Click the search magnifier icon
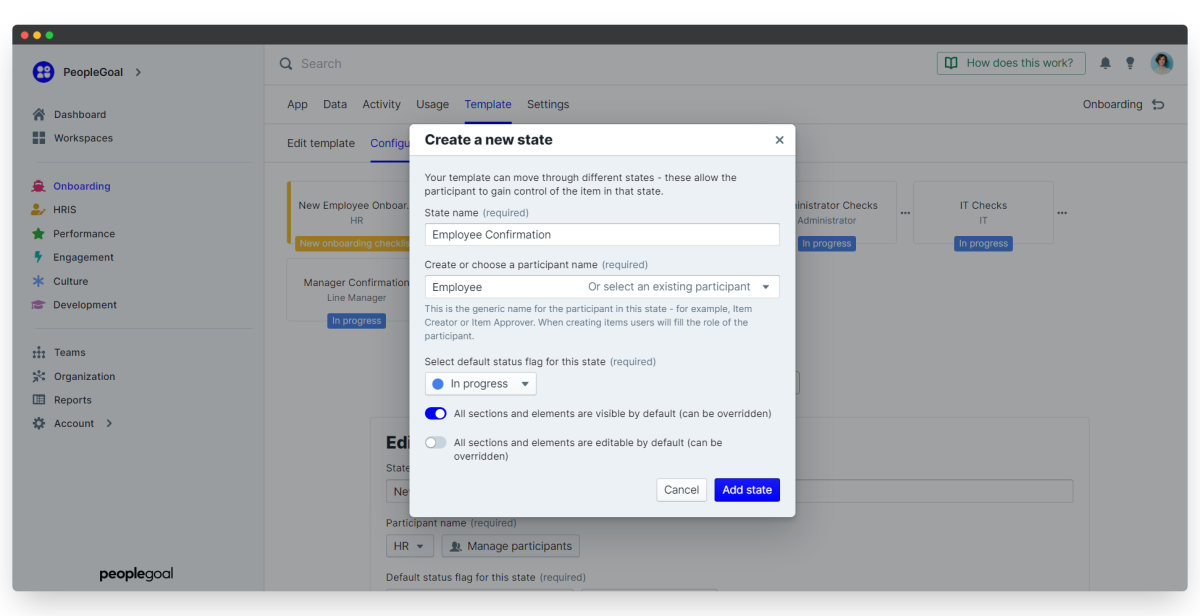The width and height of the screenshot is (1200, 616). (287, 63)
